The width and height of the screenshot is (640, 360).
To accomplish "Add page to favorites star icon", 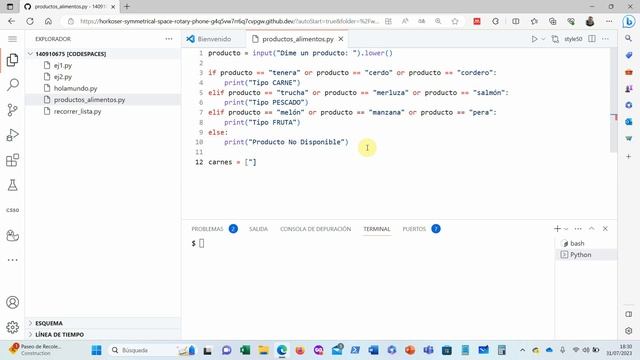I will [x=455, y=21].
